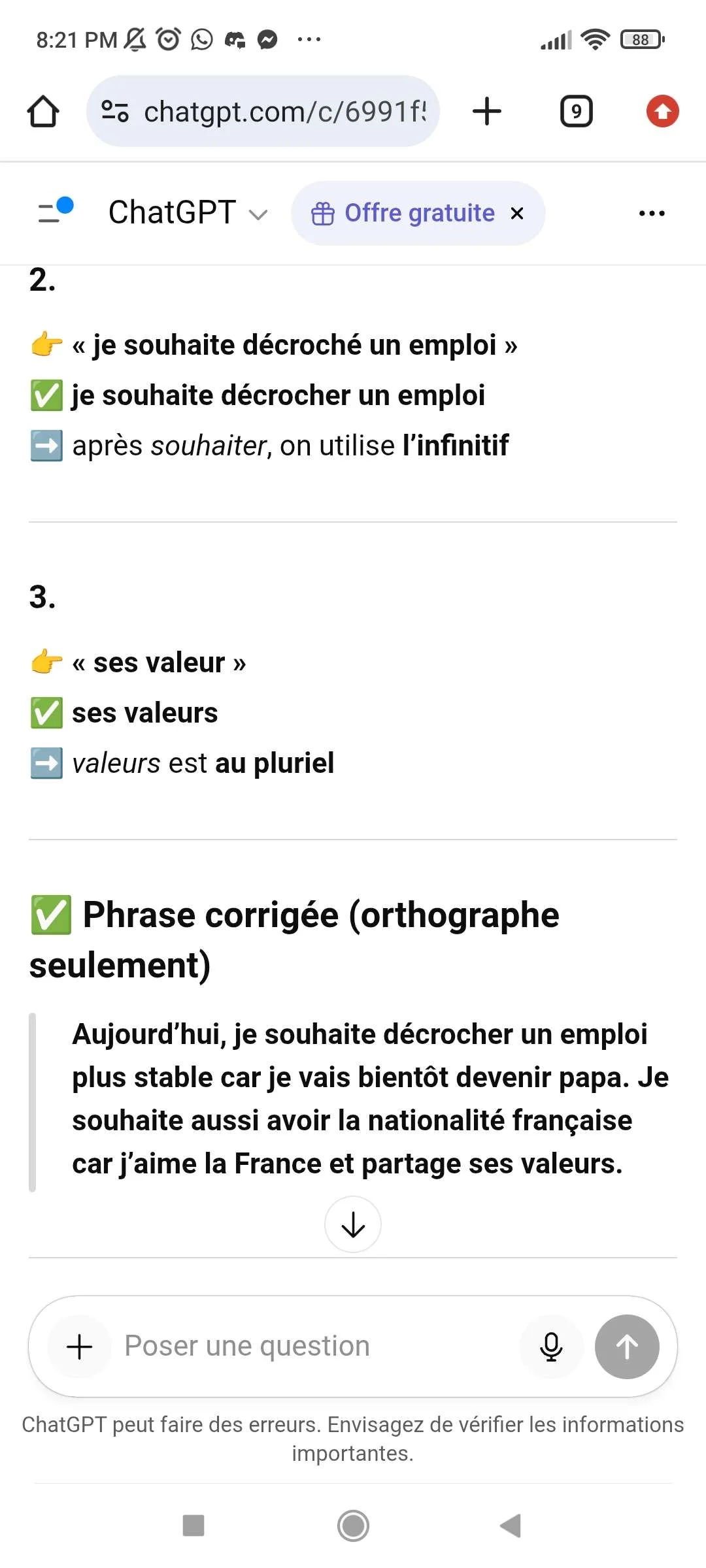This screenshot has height=1568, width=706.
Task: Start voice dictation with the microphone
Action: 551,1347
